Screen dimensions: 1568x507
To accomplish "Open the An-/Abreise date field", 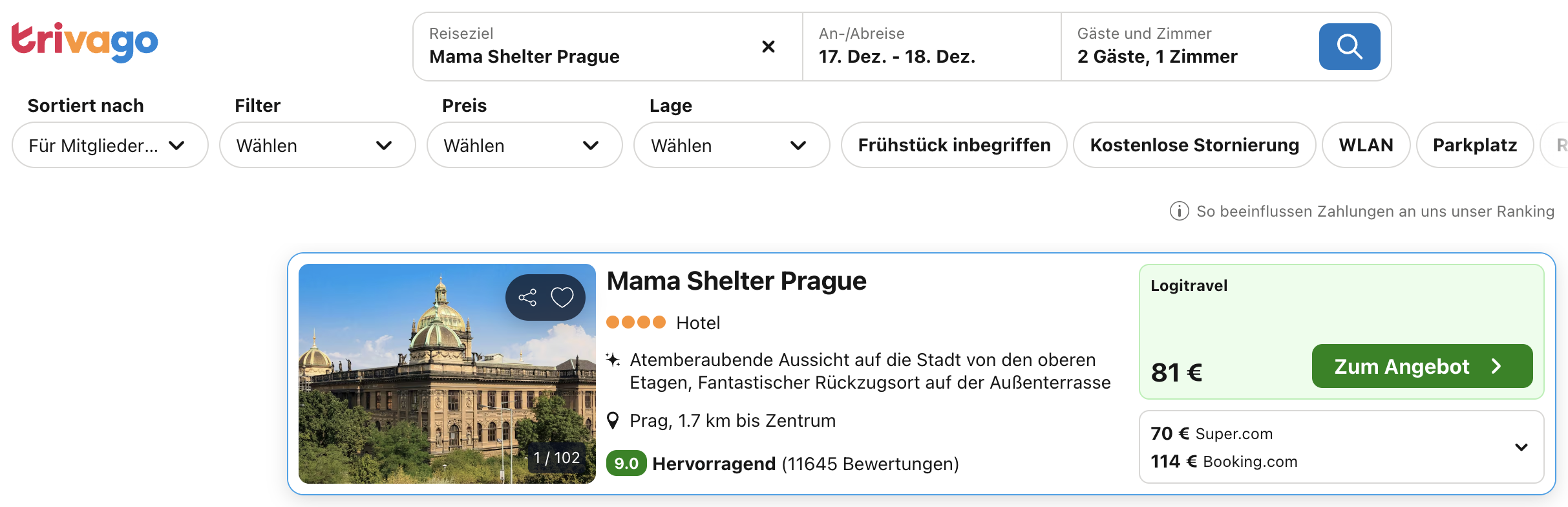I will tap(931, 47).
